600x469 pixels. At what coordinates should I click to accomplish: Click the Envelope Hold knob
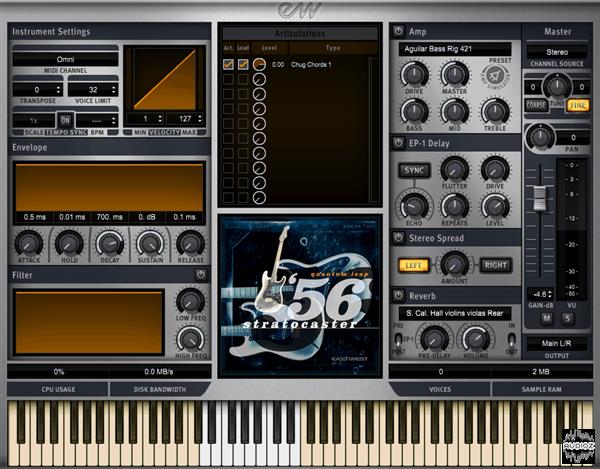click(x=69, y=244)
